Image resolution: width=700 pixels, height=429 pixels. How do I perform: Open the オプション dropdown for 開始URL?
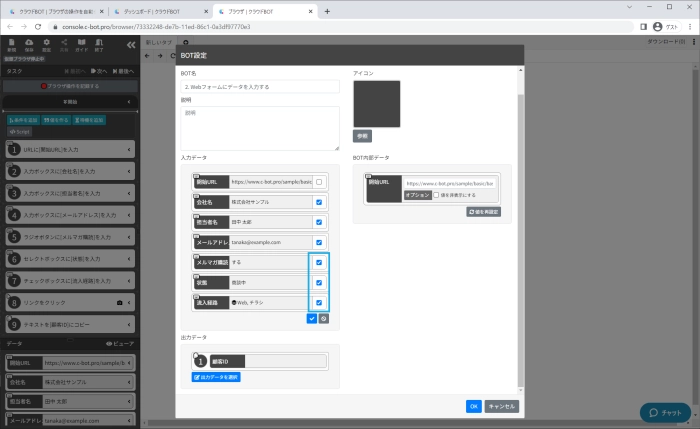click(x=417, y=195)
